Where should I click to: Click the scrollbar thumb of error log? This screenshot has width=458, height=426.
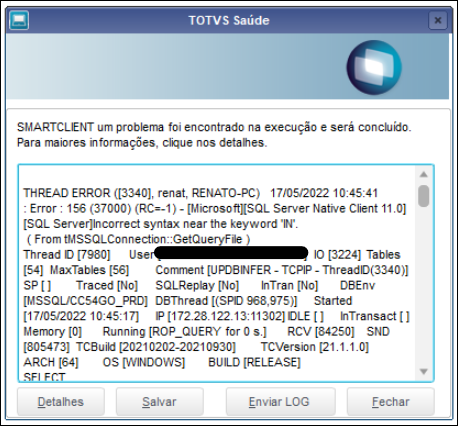click(x=424, y=196)
